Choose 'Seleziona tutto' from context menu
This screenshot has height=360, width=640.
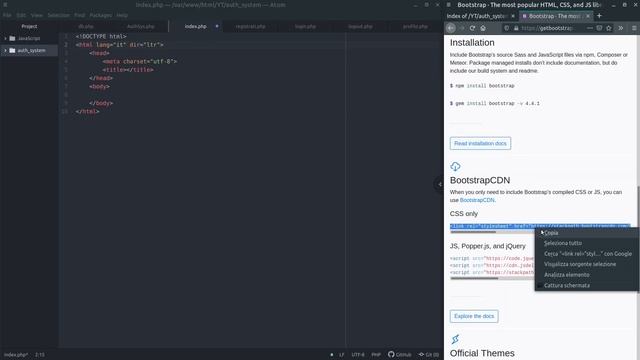pos(587,243)
